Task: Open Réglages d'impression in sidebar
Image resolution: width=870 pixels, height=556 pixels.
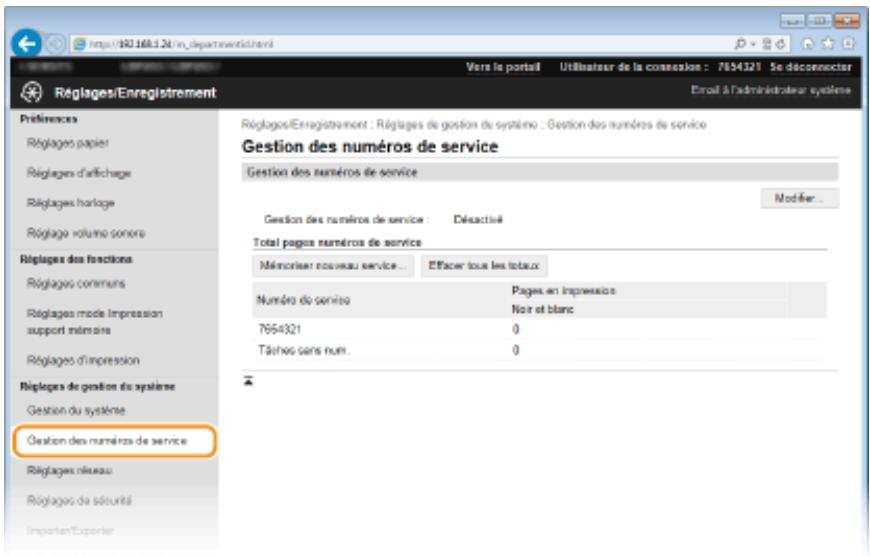Action: (83, 361)
